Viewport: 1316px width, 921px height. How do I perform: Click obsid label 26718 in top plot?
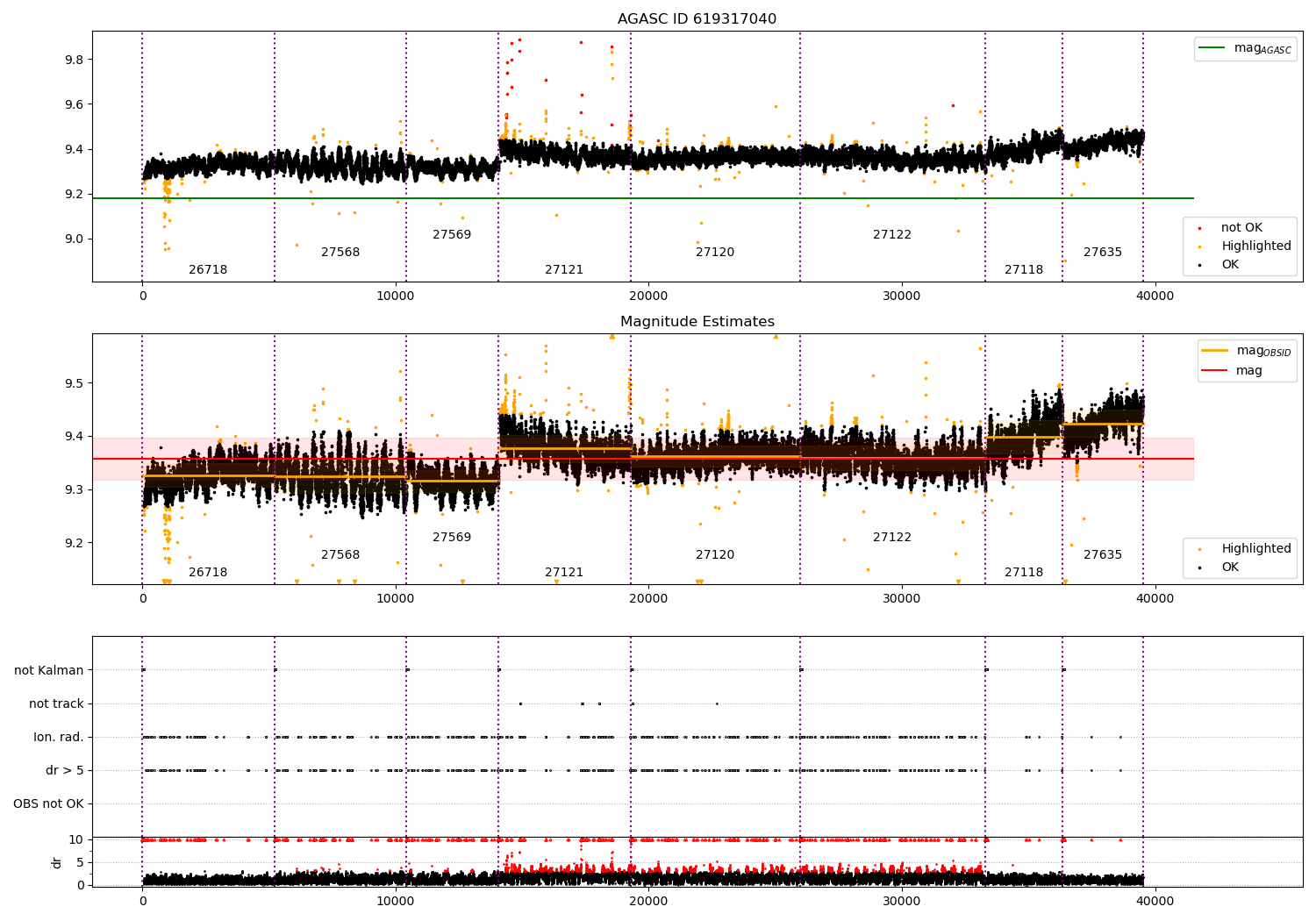[x=208, y=270]
